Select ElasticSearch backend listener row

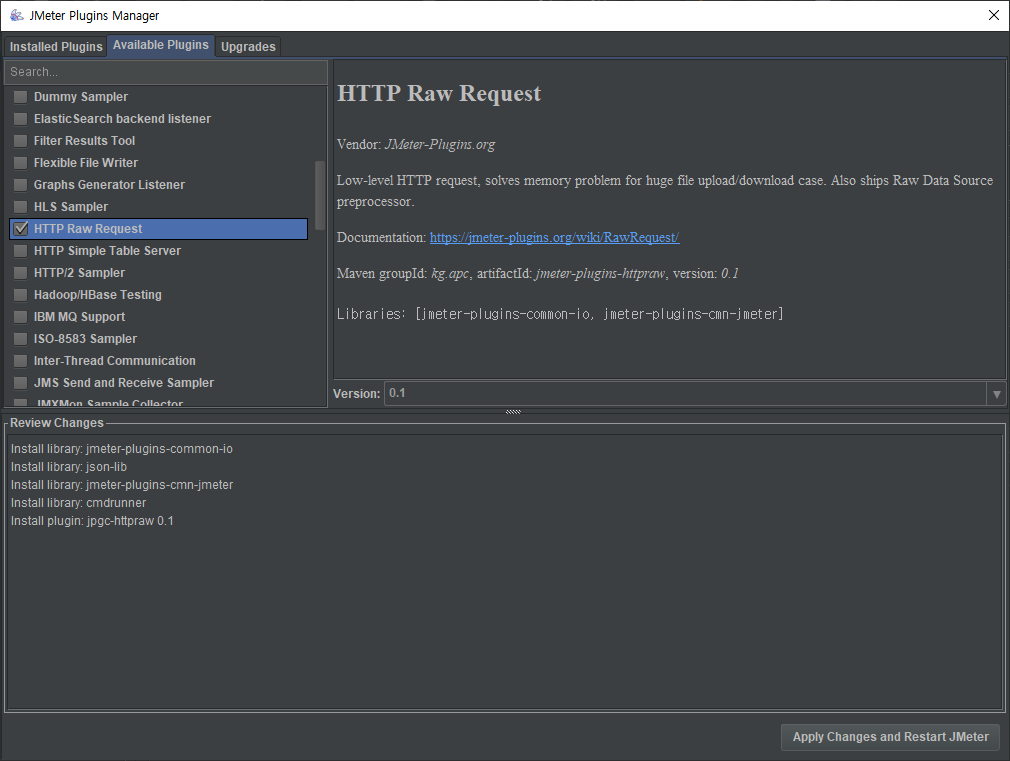[158, 119]
